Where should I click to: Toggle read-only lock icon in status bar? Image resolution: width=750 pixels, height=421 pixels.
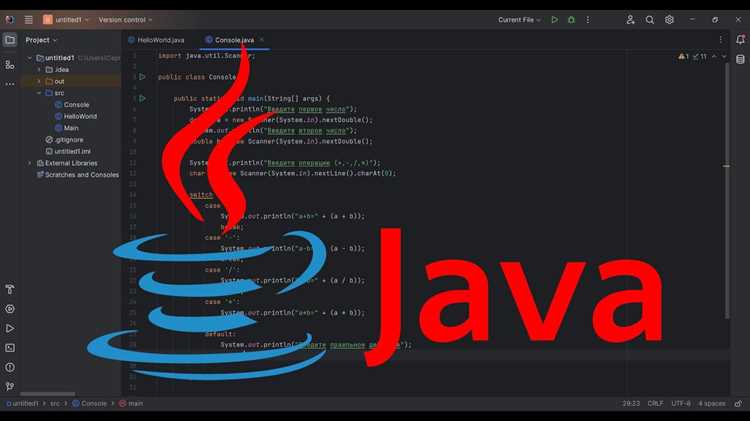point(739,403)
